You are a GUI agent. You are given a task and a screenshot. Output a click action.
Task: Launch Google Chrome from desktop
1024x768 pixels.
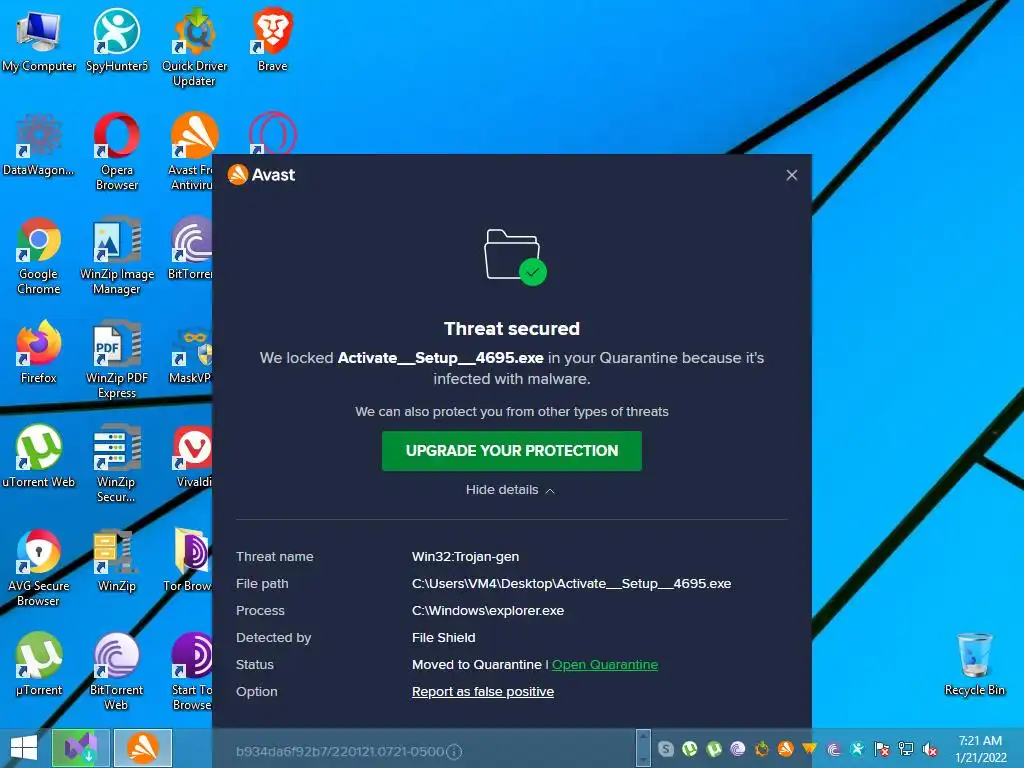(39, 256)
